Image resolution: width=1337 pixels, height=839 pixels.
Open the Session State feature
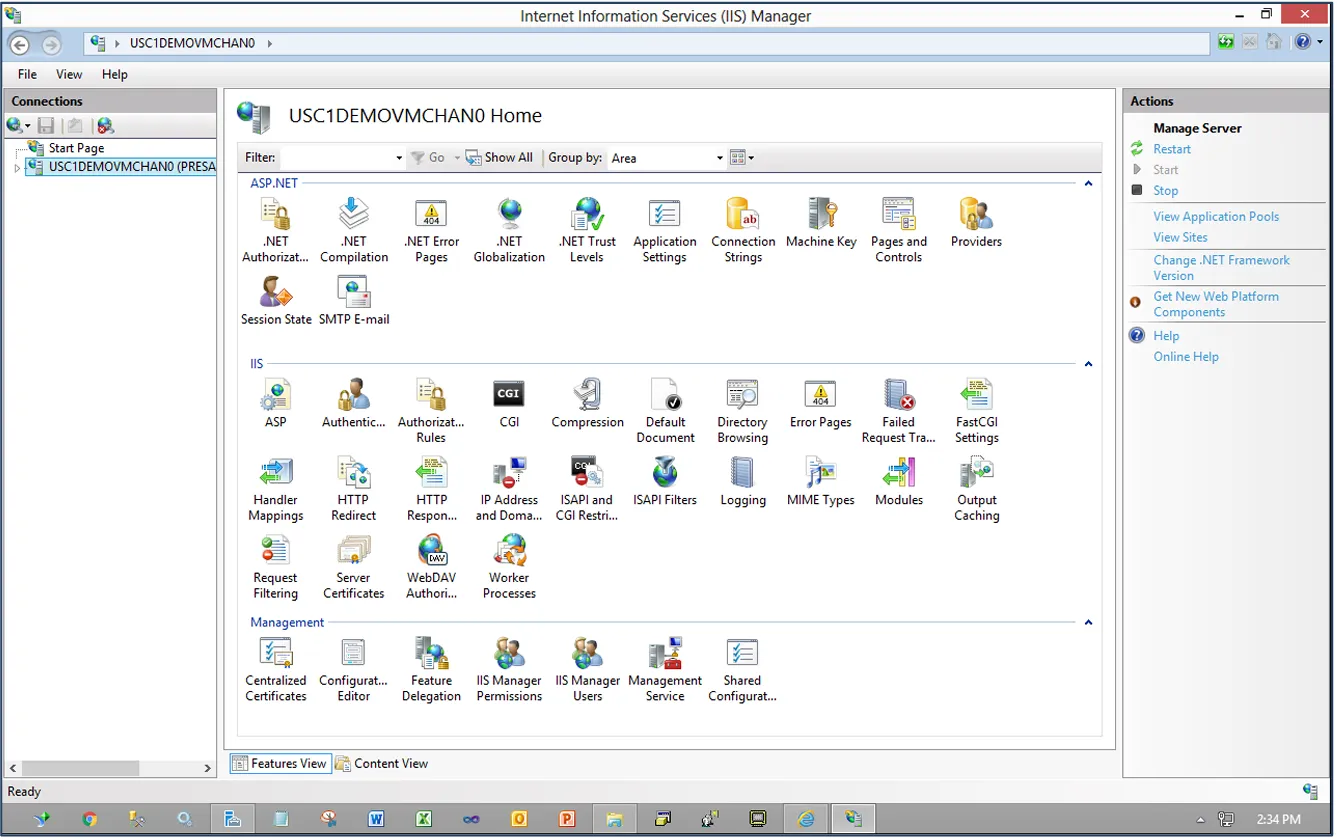point(275,298)
